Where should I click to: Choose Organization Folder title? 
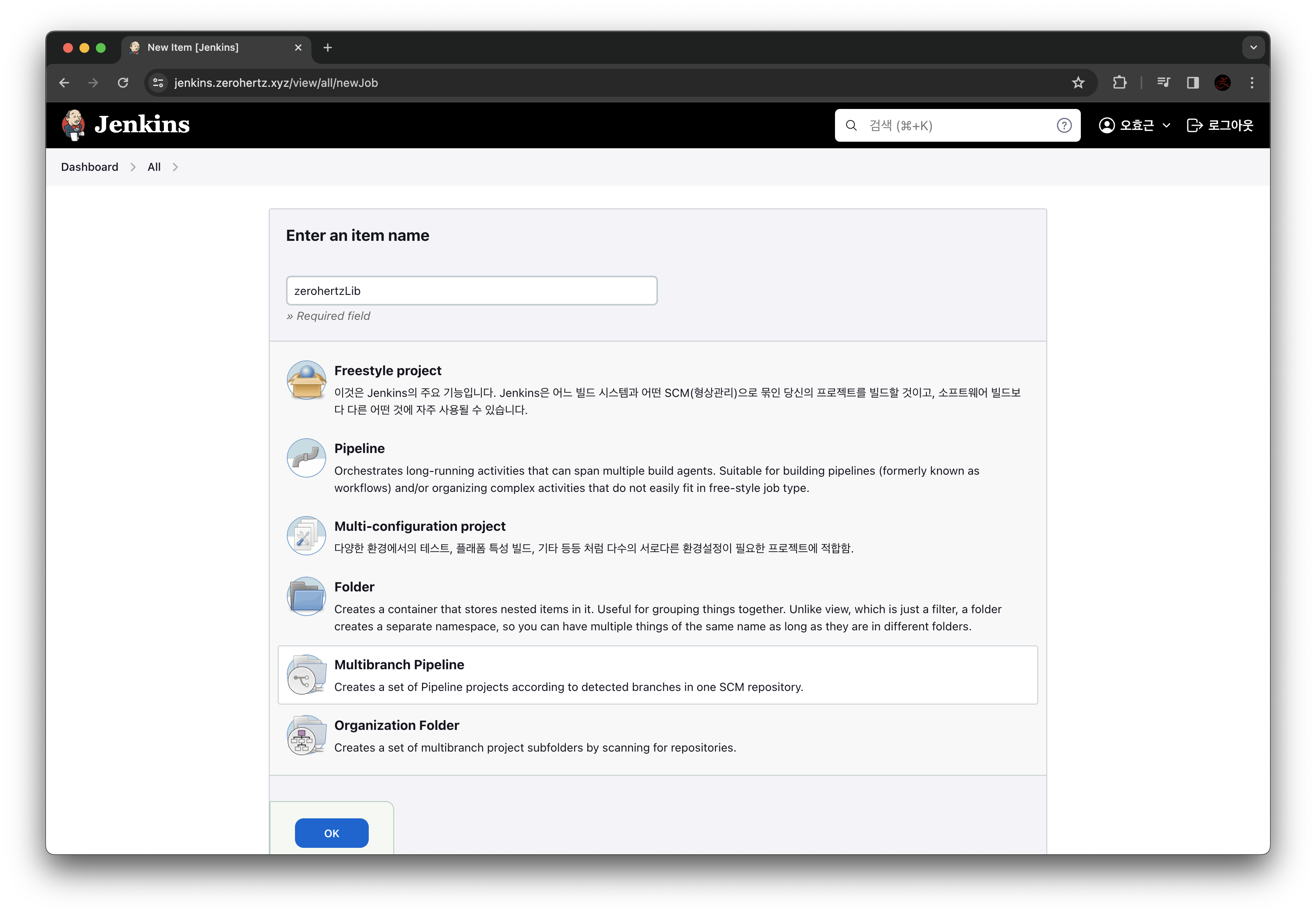point(397,726)
